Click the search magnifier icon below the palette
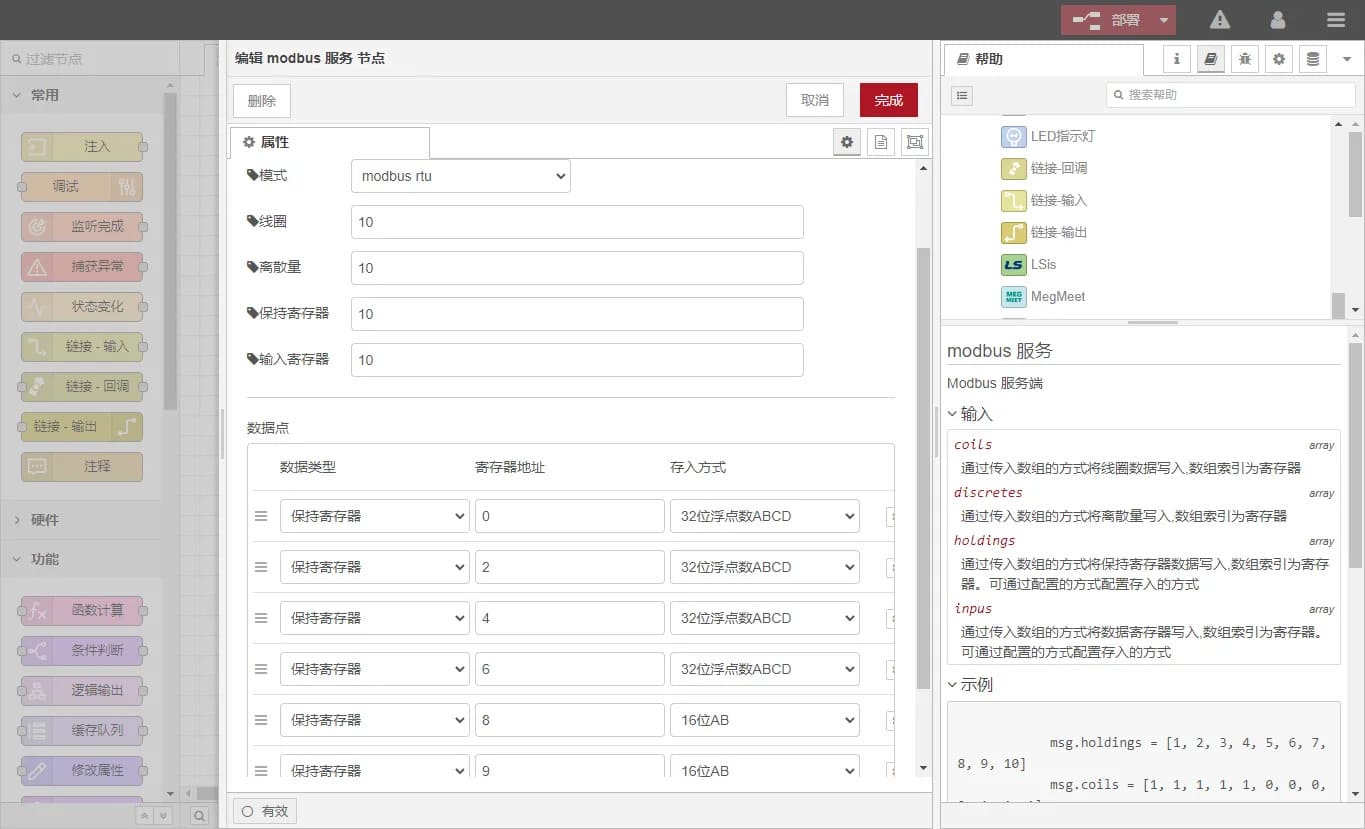 click(x=200, y=813)
